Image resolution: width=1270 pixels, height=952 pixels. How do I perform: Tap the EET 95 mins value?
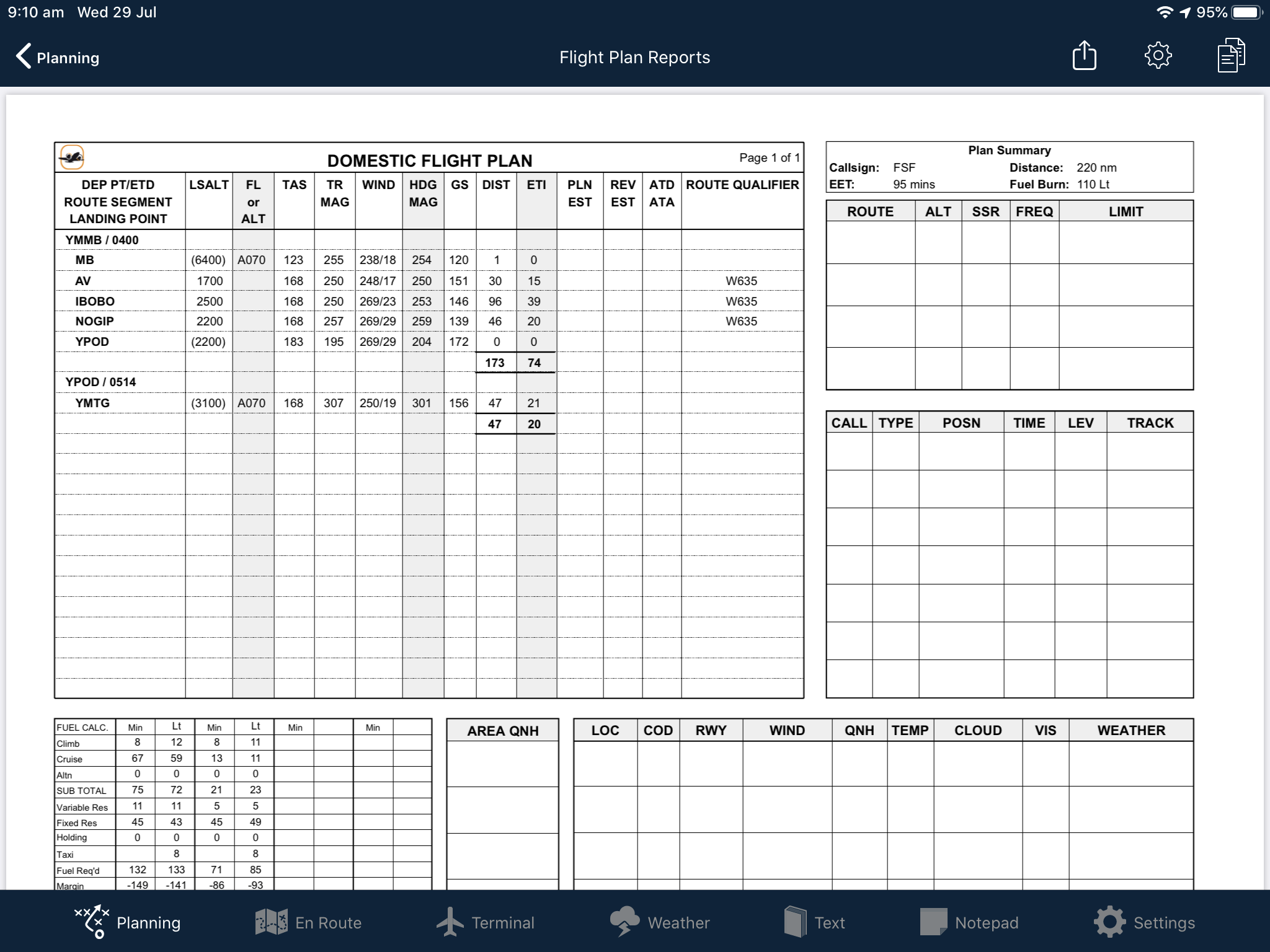tap(914, 184)
